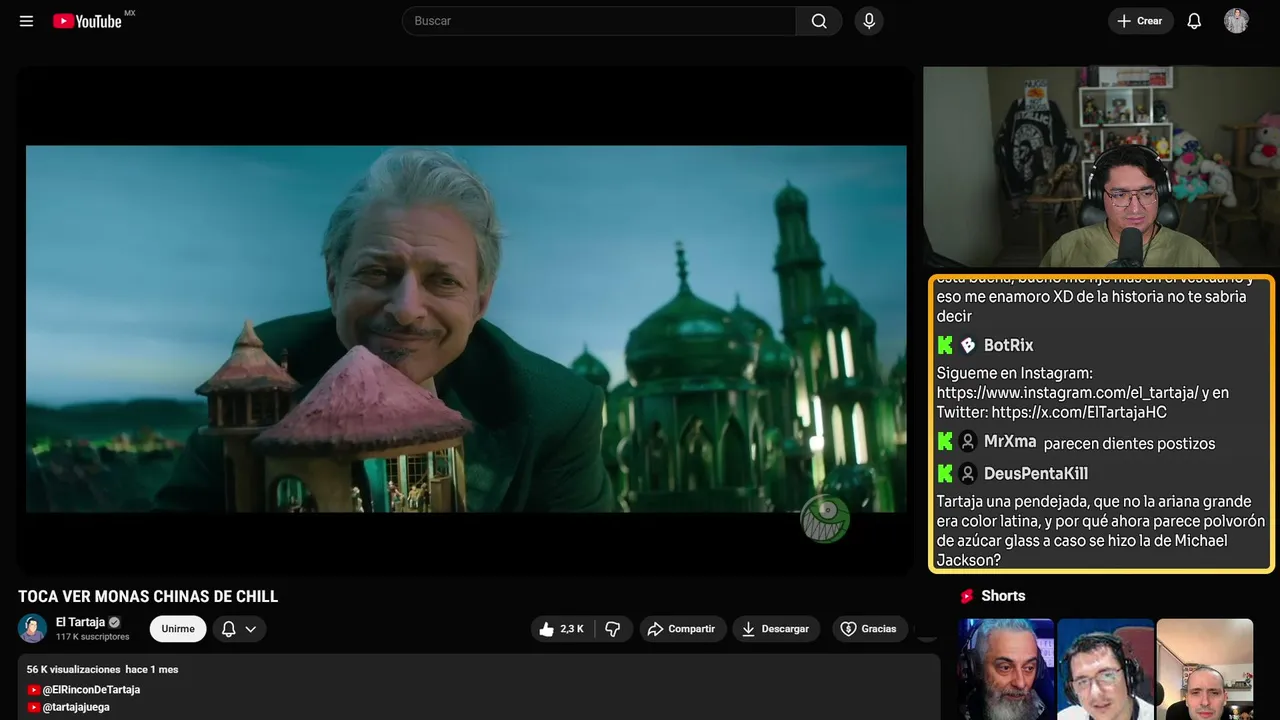The image size is (1280, 720).
Task: Like the video with 2,3 K likes
Action: [561, 629]
